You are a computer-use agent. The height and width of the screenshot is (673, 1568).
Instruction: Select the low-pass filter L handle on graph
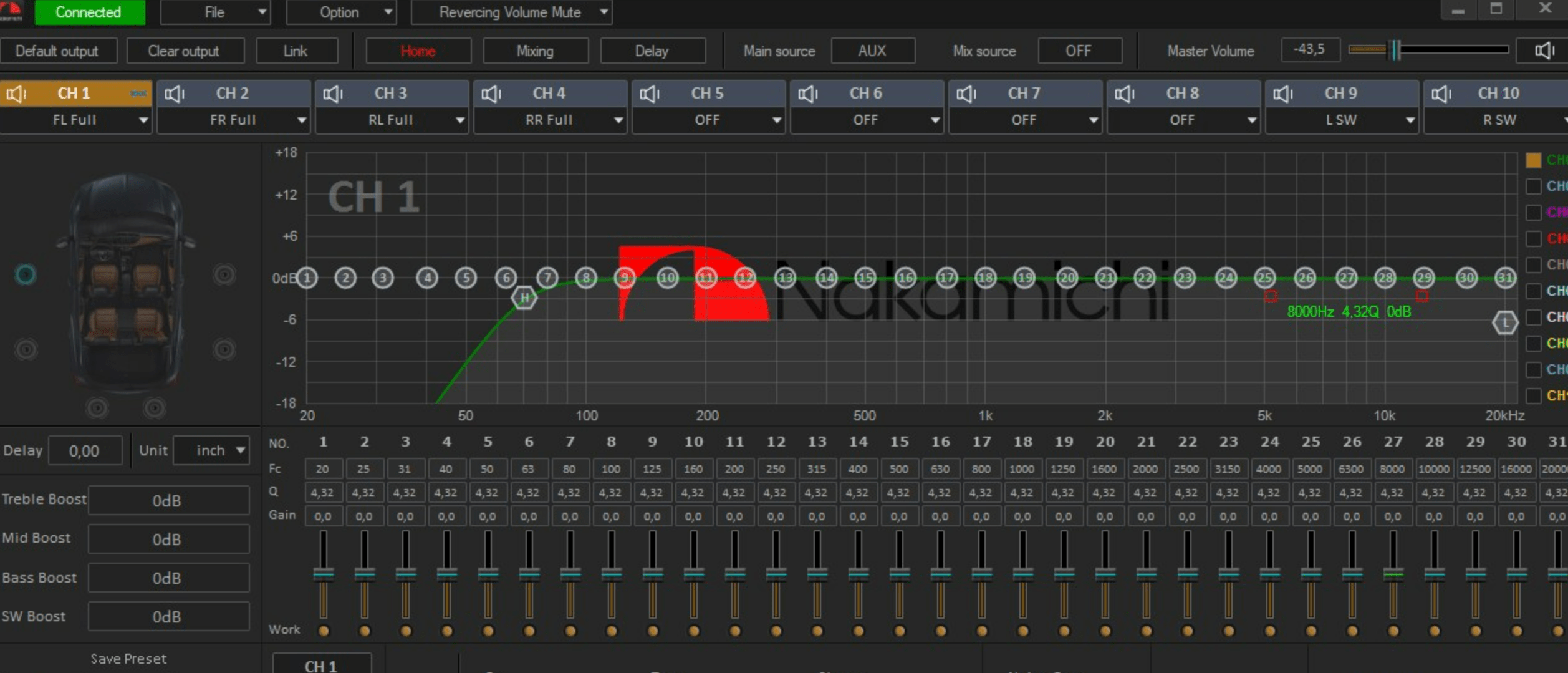(x=1504, y=322)
